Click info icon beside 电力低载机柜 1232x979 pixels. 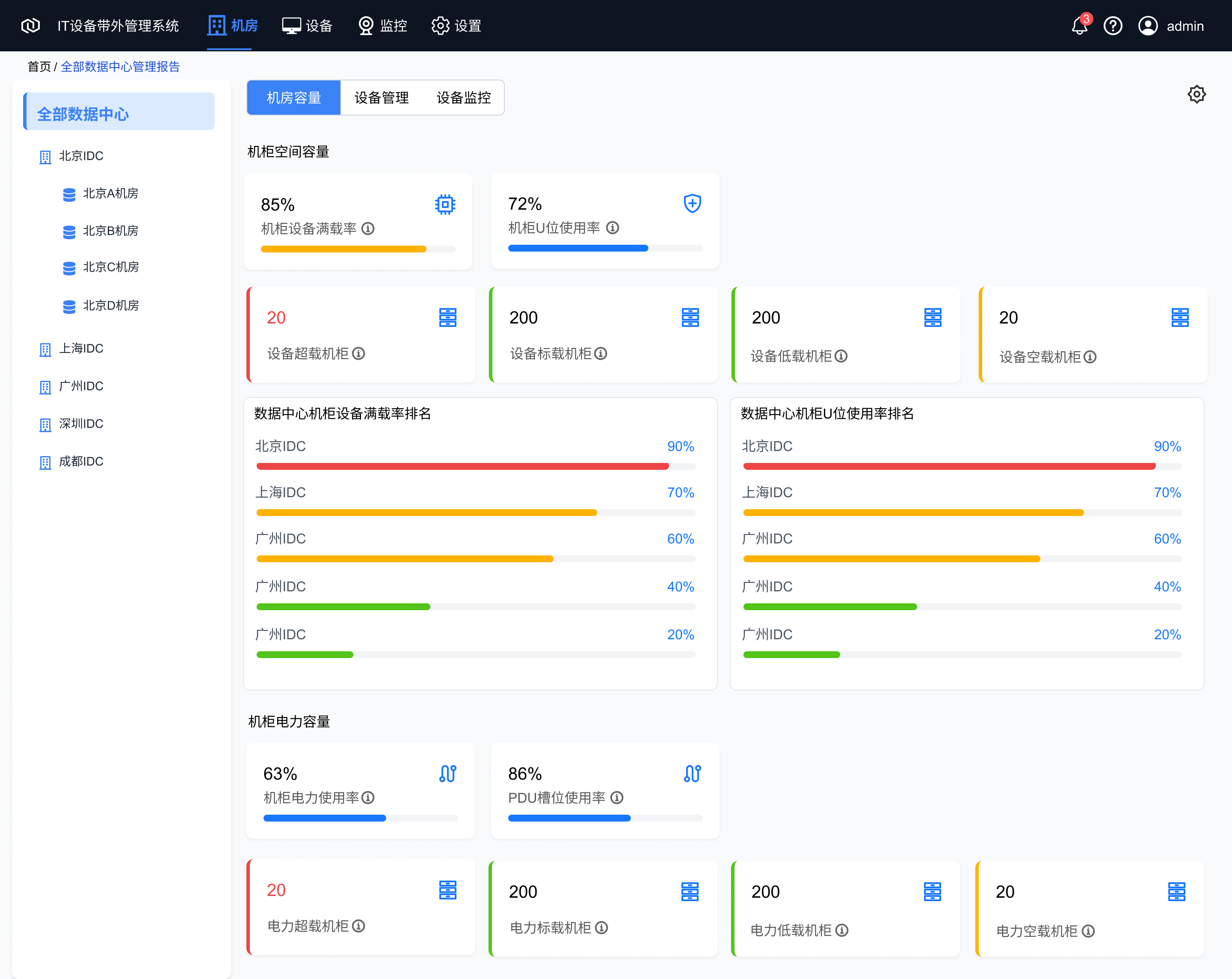click(842, 930)
